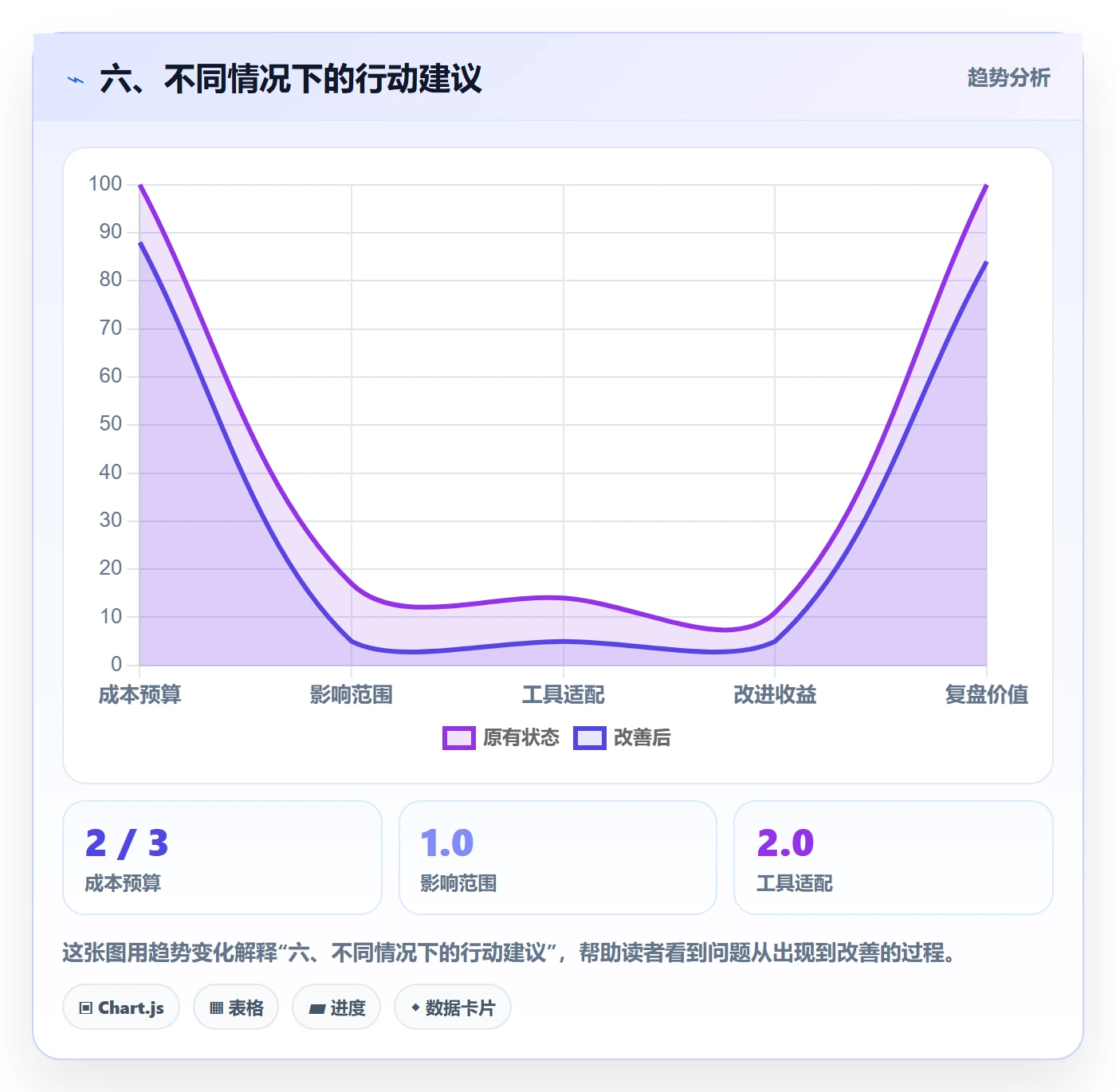This screenshot has width=1116, height=1092.
Task: Select the 进度 tag chip
Action: point(336,1008)
